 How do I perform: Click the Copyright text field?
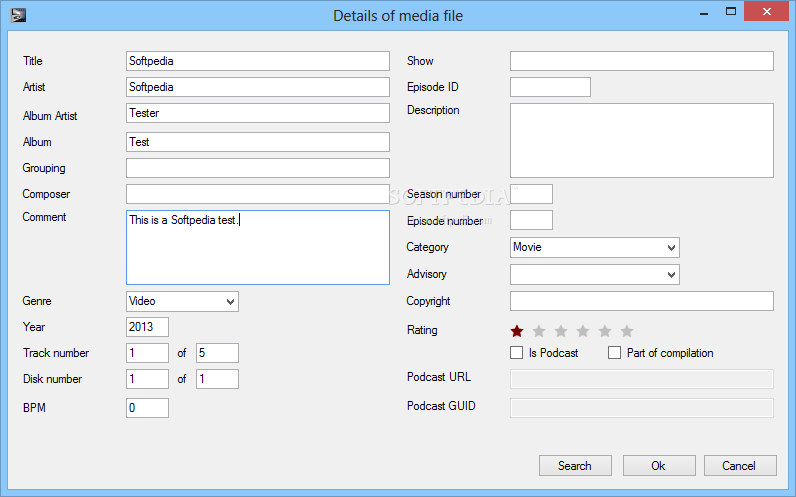(x=642, y=301)
